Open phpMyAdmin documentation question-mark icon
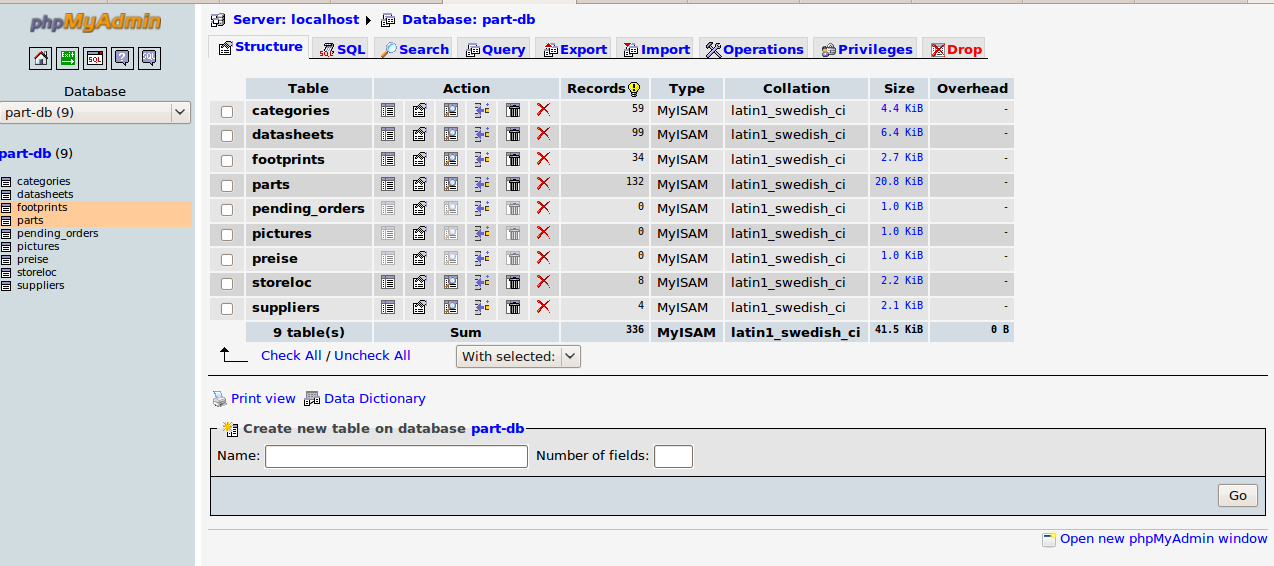Screen dimensions: 1274x566 click(x=122, y=58)
